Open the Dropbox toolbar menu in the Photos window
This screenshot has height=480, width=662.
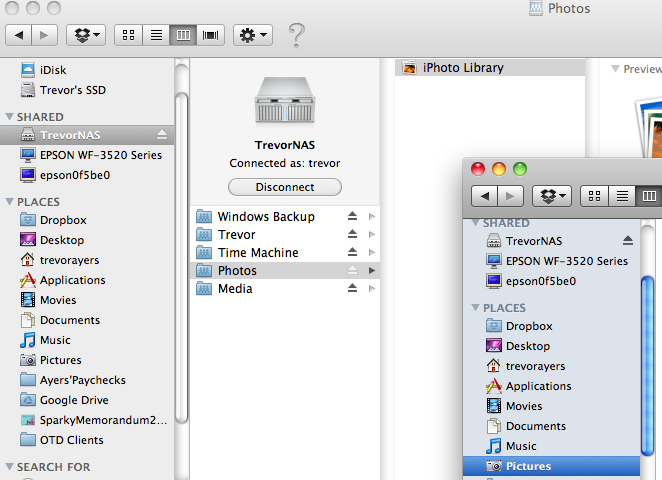pos(86,35)
